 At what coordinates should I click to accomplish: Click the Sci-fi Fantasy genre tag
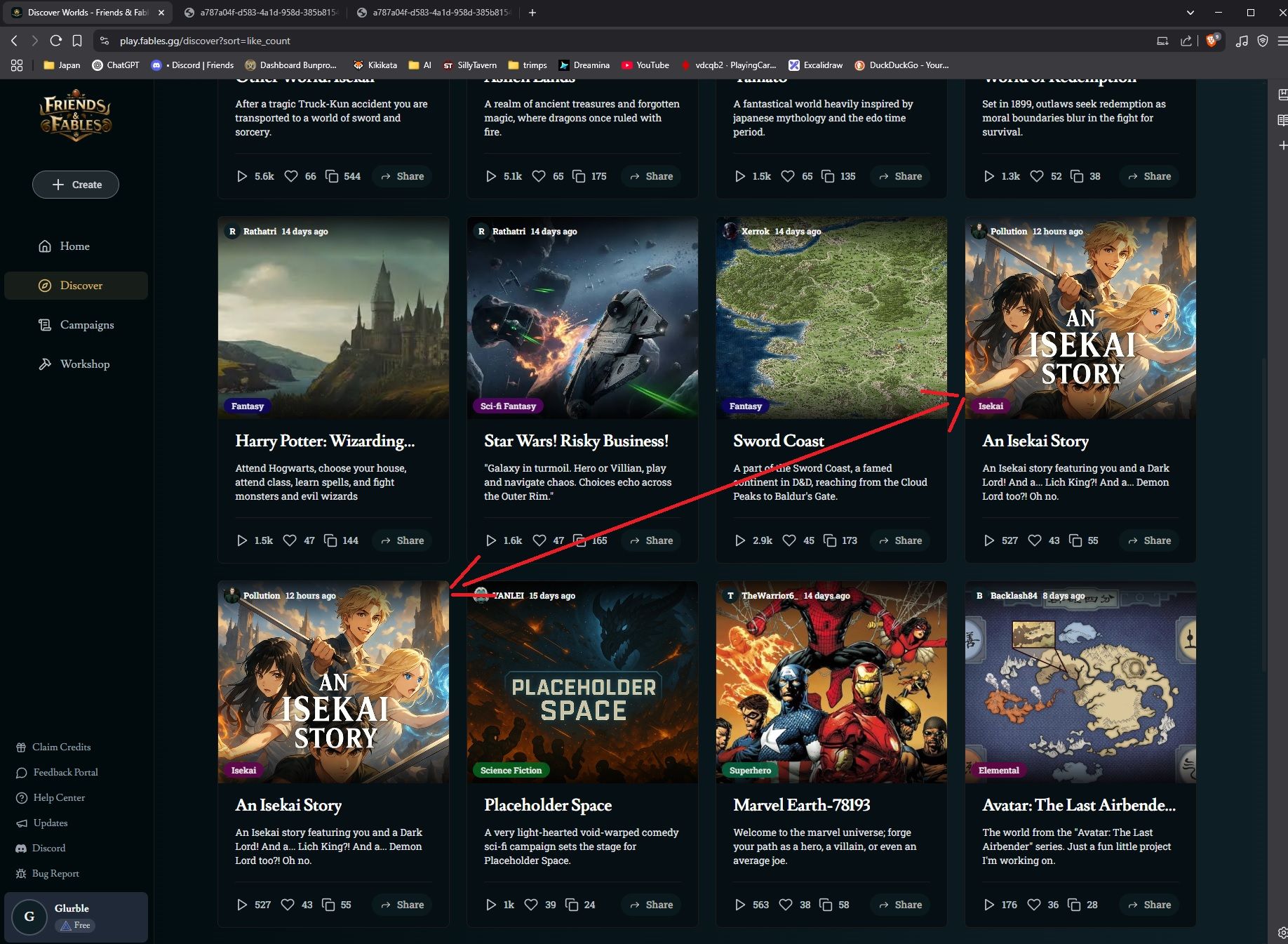508,406
